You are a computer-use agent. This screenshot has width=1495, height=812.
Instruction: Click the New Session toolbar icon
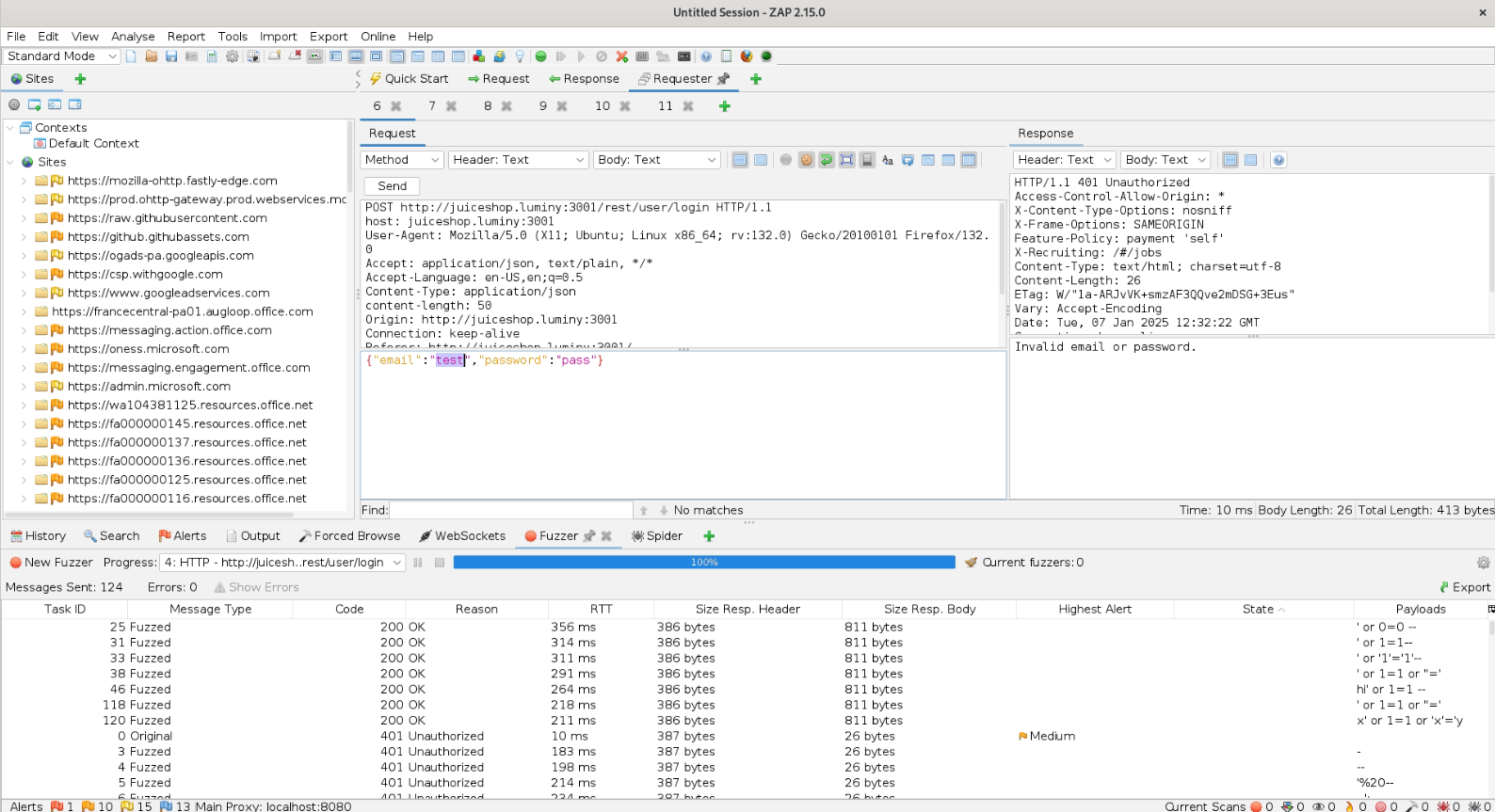131,56
